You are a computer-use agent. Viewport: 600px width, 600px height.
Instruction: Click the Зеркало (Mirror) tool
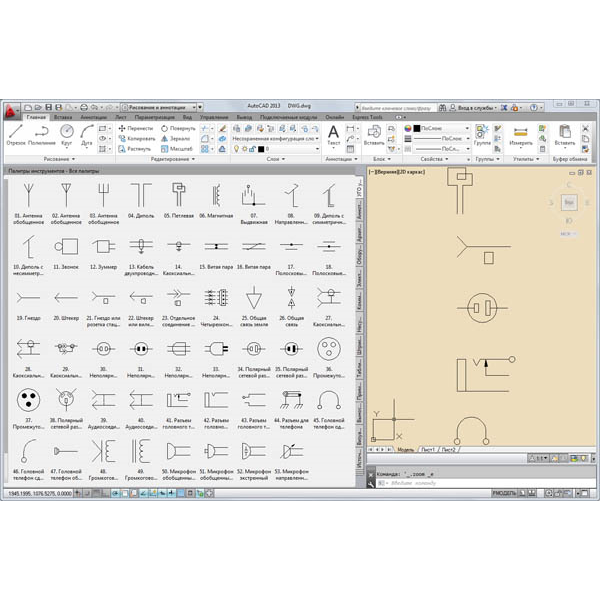click(175, 139)
